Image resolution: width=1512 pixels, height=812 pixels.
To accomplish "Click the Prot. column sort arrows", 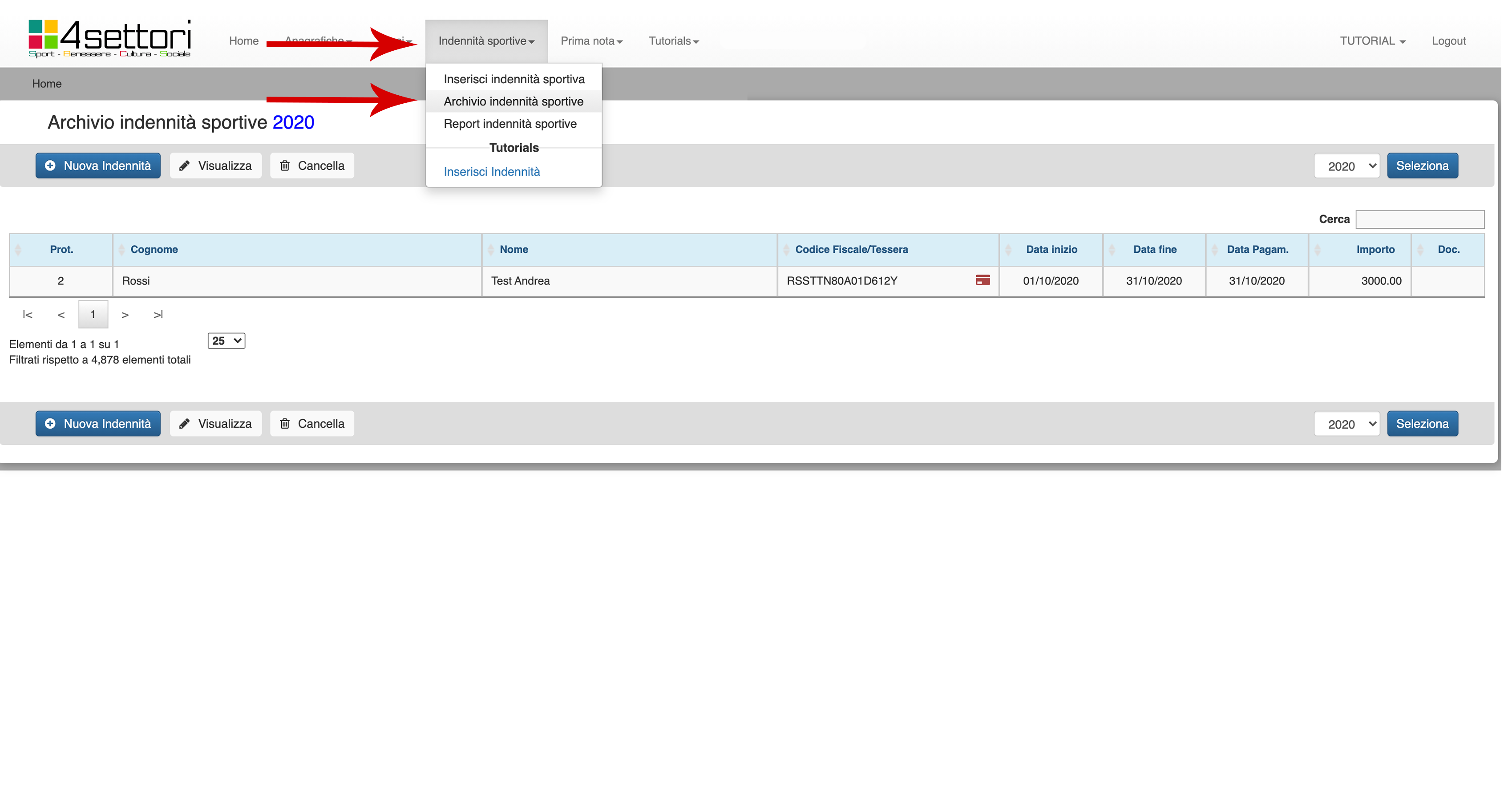I will point(18,251).
